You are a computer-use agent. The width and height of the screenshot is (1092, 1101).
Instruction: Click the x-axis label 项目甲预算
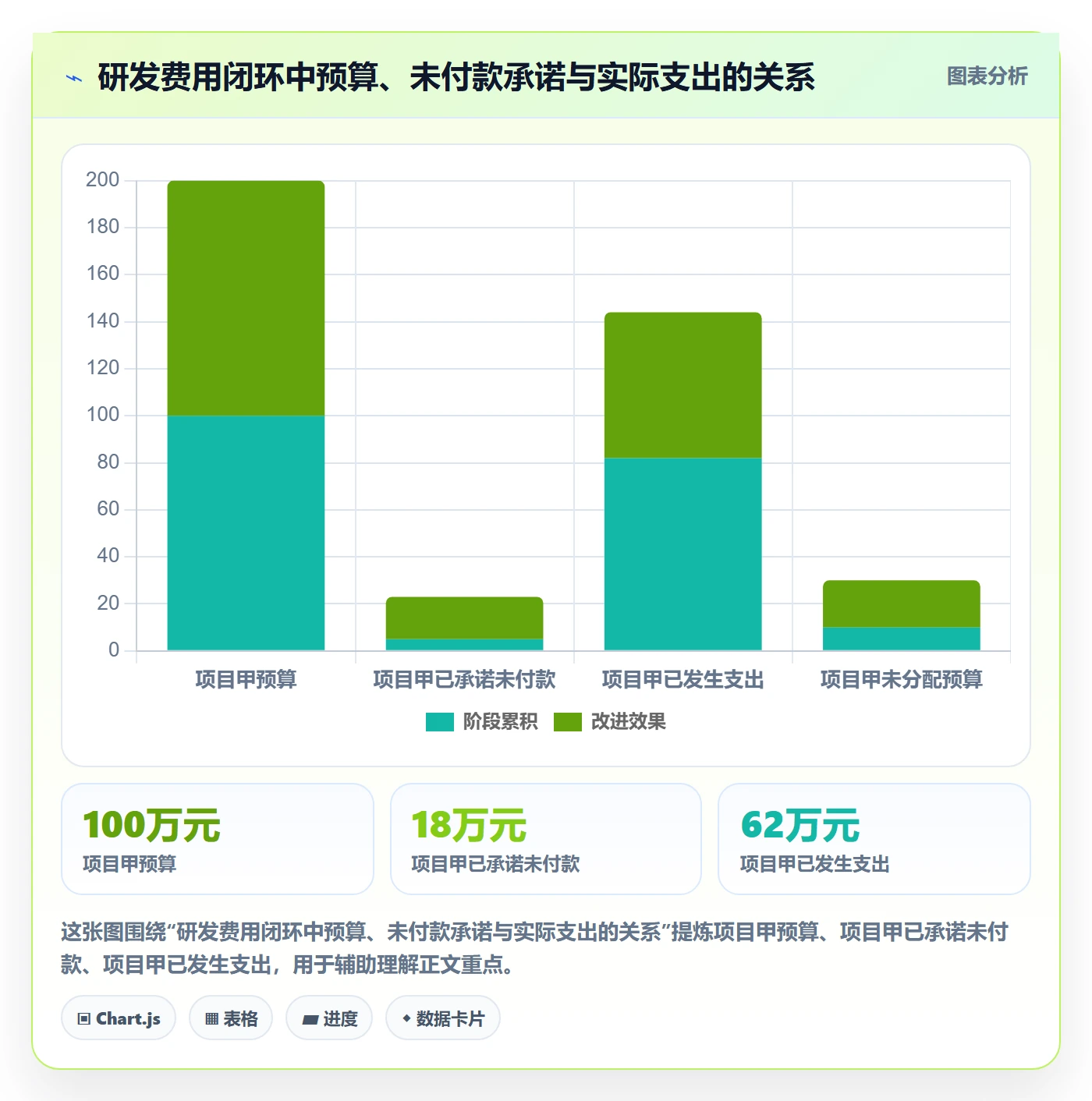click(246, 680)
